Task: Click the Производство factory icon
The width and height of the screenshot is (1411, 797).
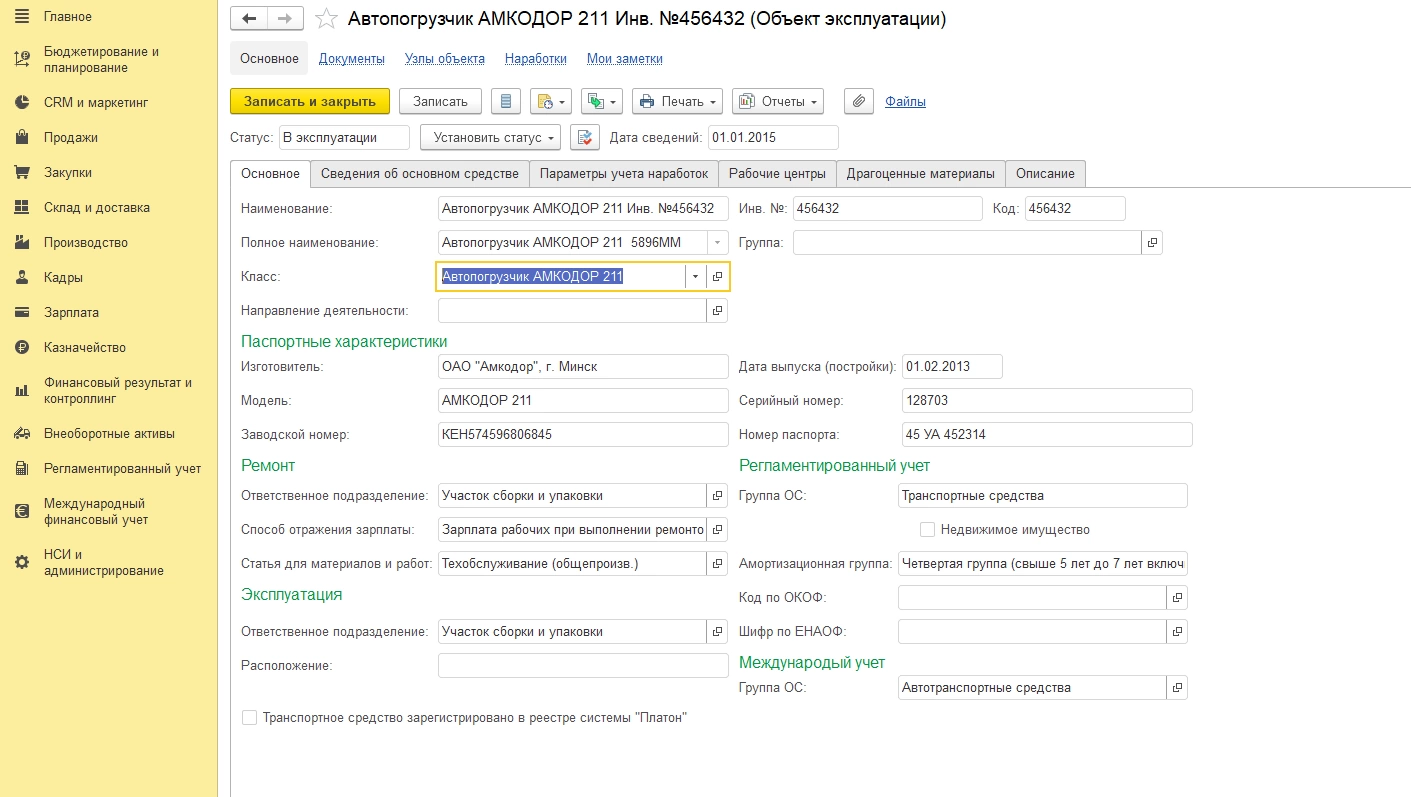Action: coord(22,242)
